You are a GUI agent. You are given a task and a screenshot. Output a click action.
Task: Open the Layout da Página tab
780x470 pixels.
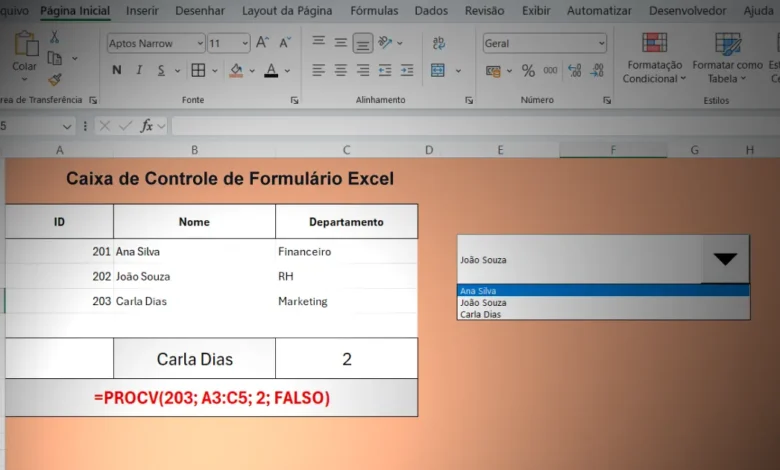coord(287,10)
